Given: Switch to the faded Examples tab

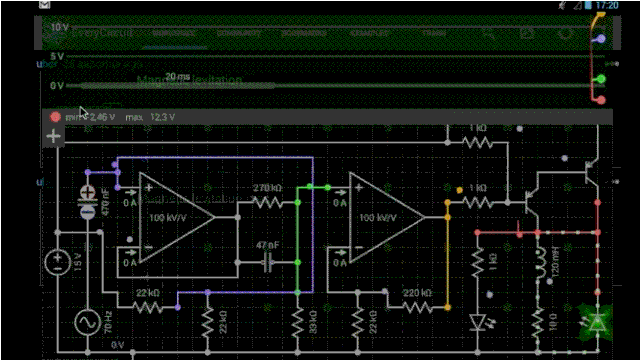Looking at the screenshot, I should click(369, 33).
